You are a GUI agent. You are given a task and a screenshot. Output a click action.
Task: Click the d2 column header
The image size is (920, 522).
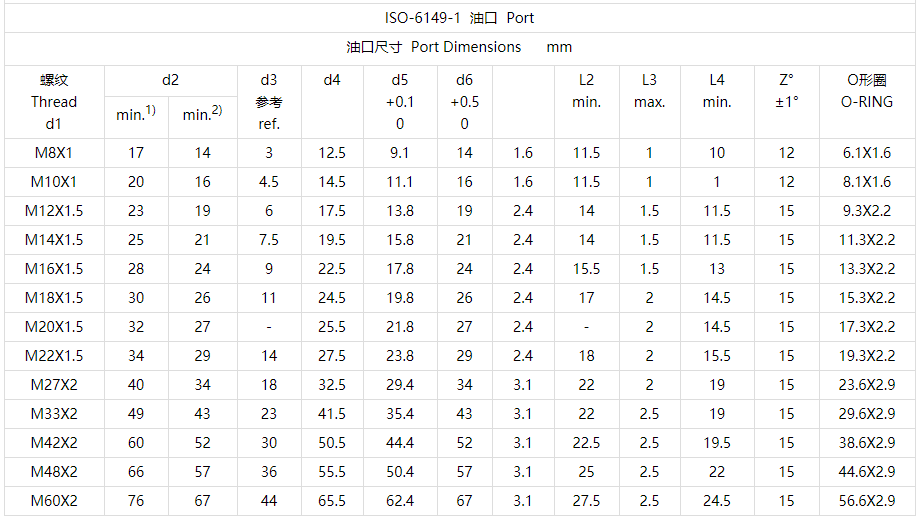170,80
